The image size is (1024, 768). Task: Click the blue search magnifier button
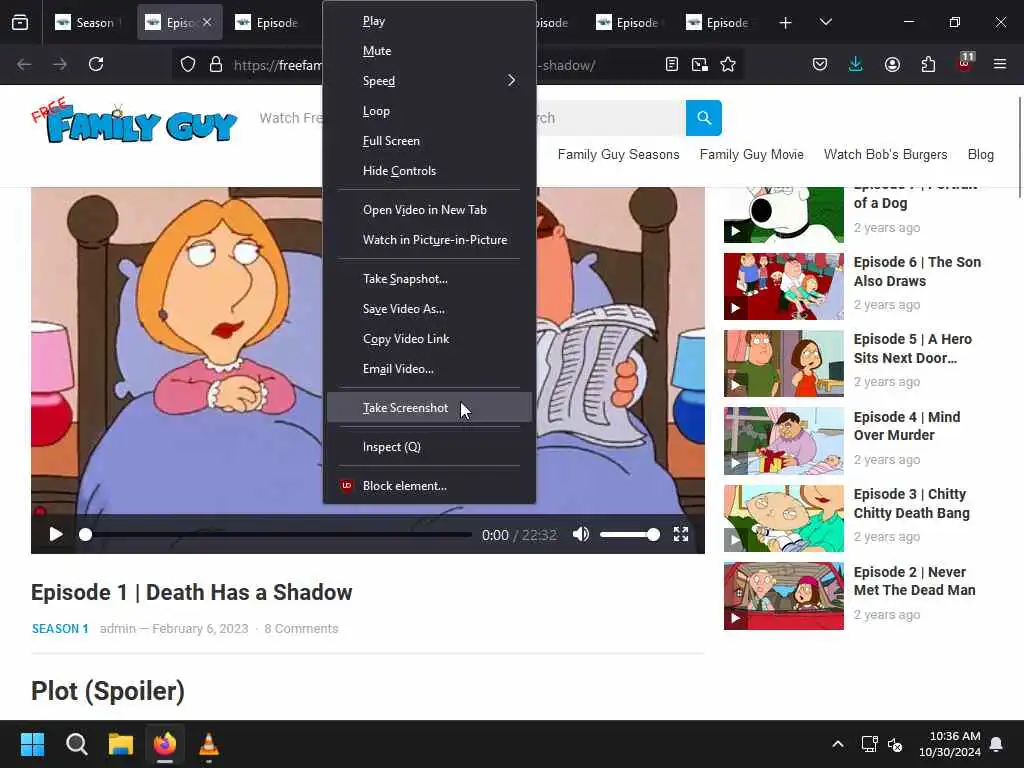point(703,118)
